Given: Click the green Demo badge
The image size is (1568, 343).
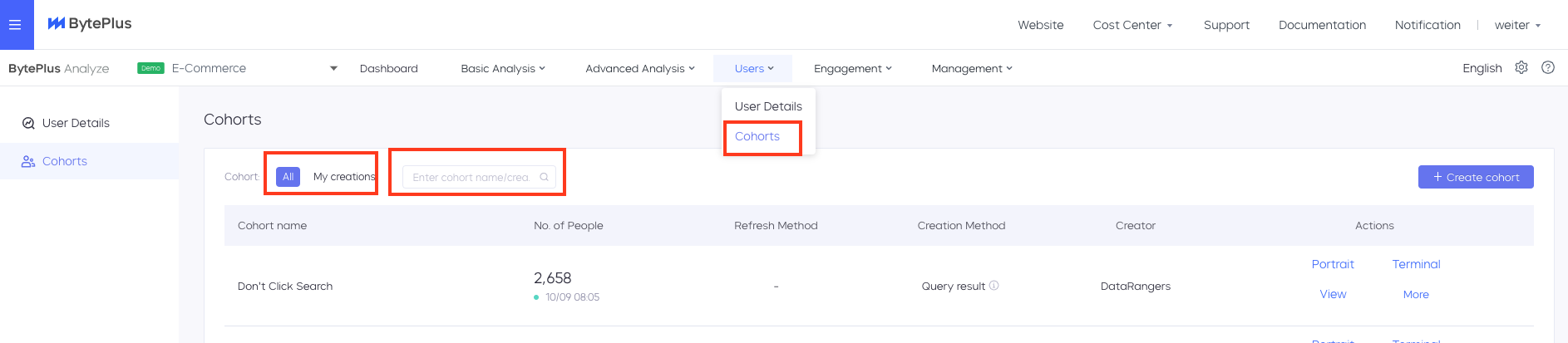Looking at the screenshot, I should (x=151, y=68).
